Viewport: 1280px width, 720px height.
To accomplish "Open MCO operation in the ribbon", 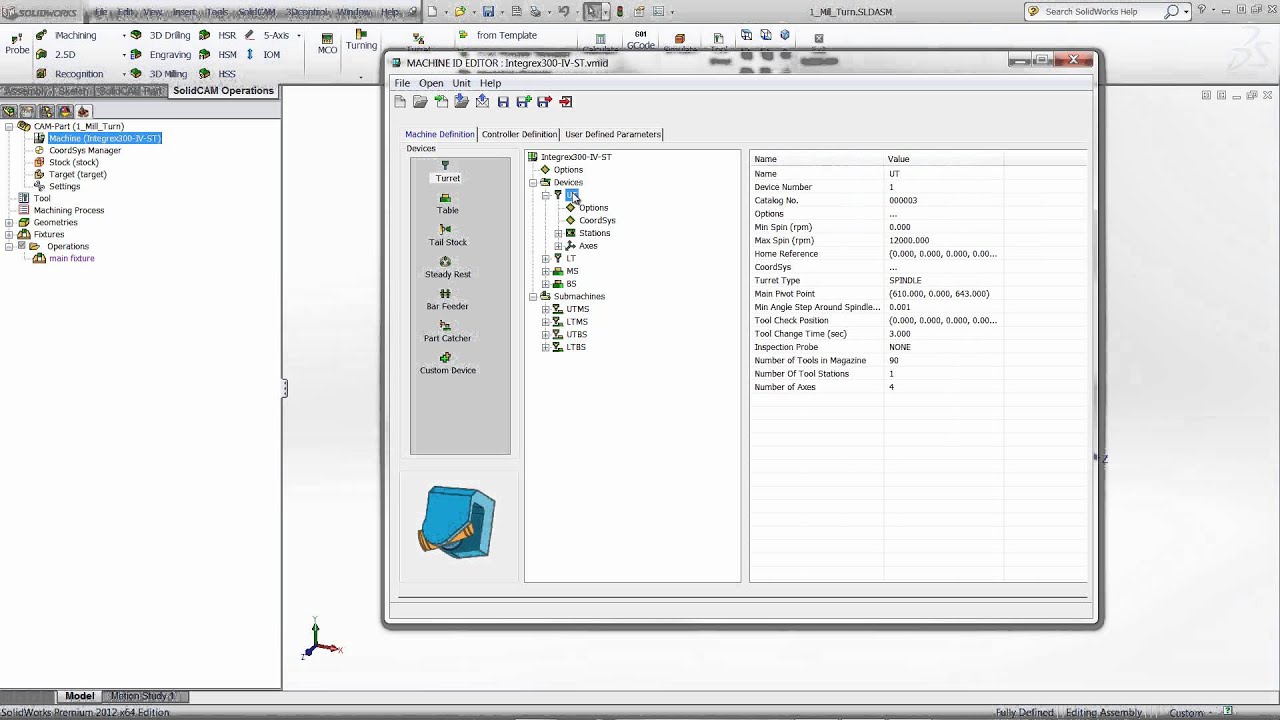I will click(x=327, y=43).
